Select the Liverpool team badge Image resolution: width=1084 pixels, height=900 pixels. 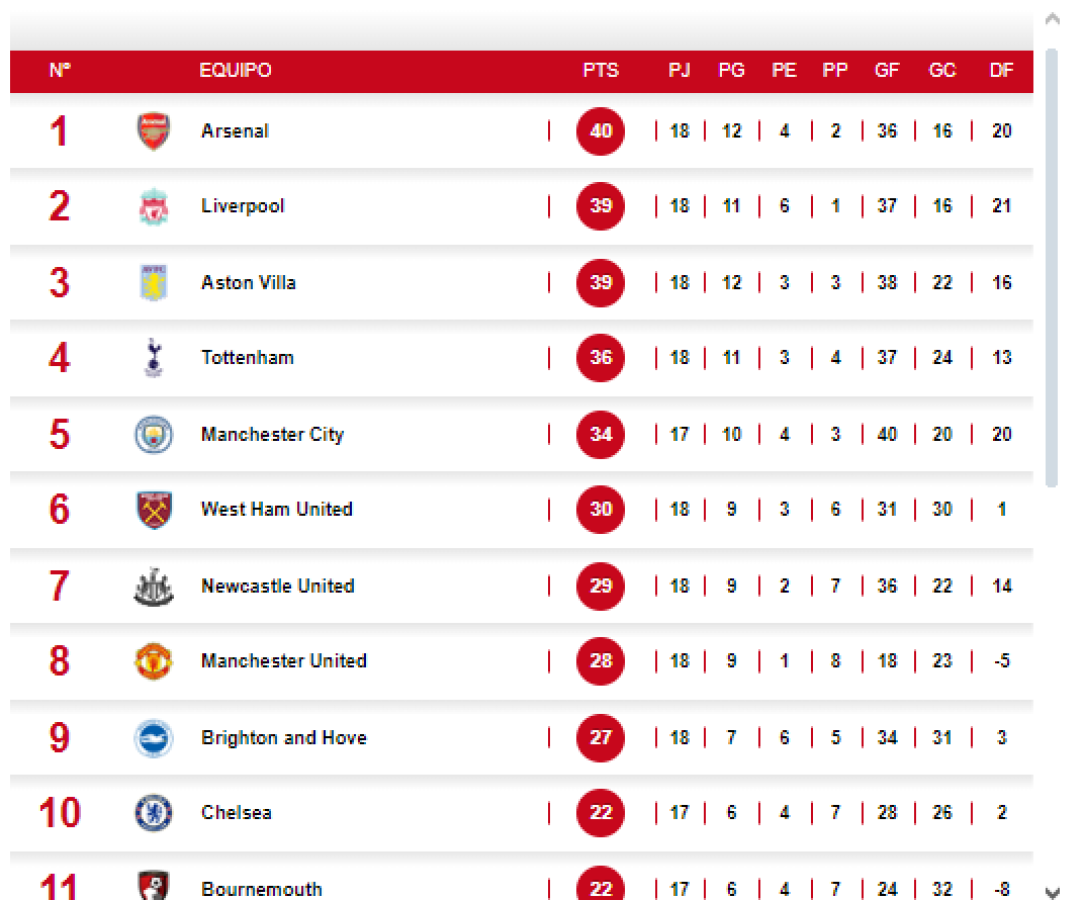(152, 206)
